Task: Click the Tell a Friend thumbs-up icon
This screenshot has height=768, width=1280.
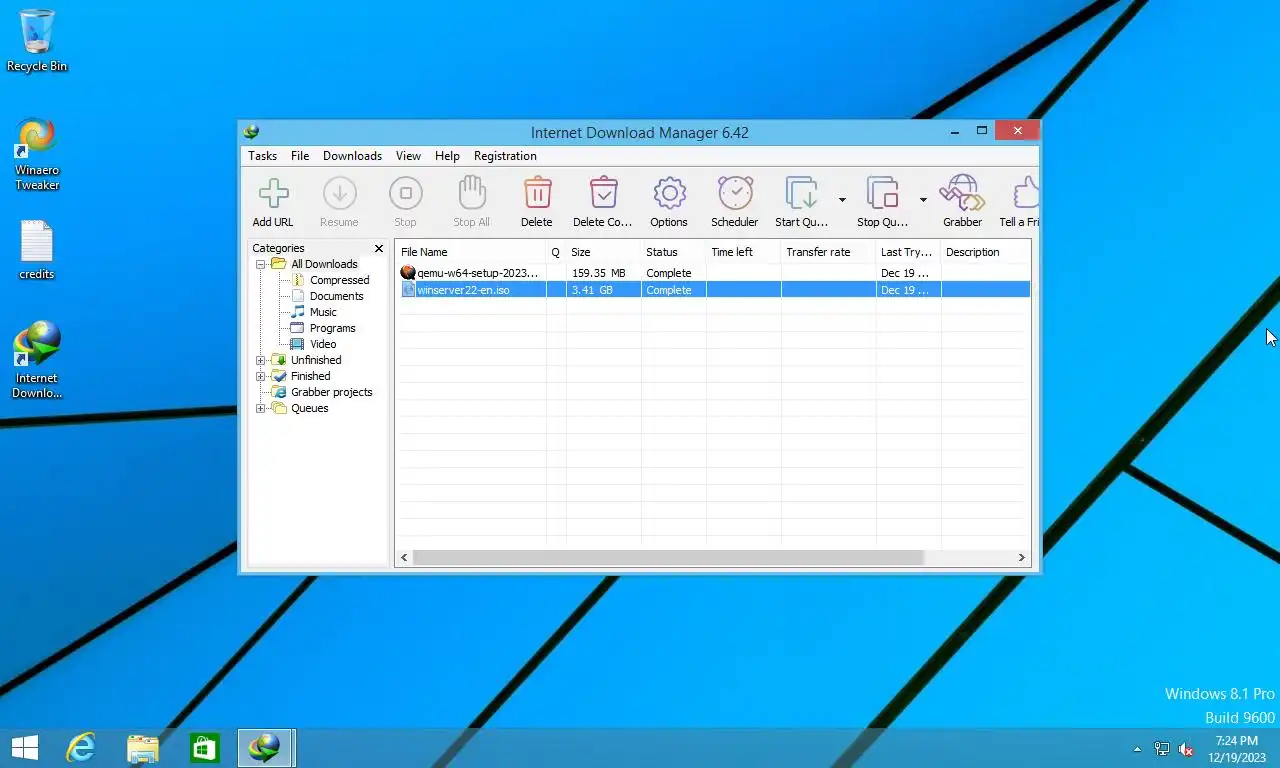Action: coord(1025,193)
